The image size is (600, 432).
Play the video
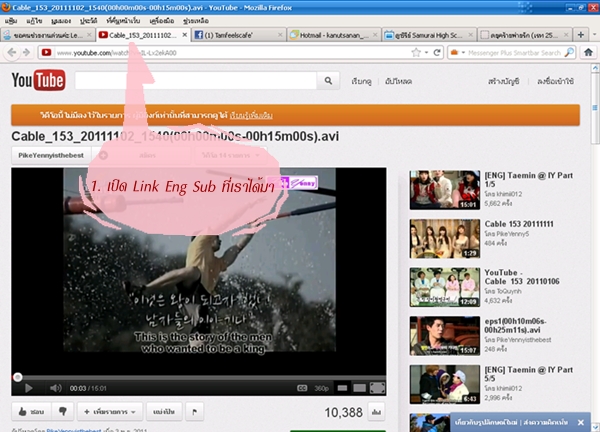point(28,388)
